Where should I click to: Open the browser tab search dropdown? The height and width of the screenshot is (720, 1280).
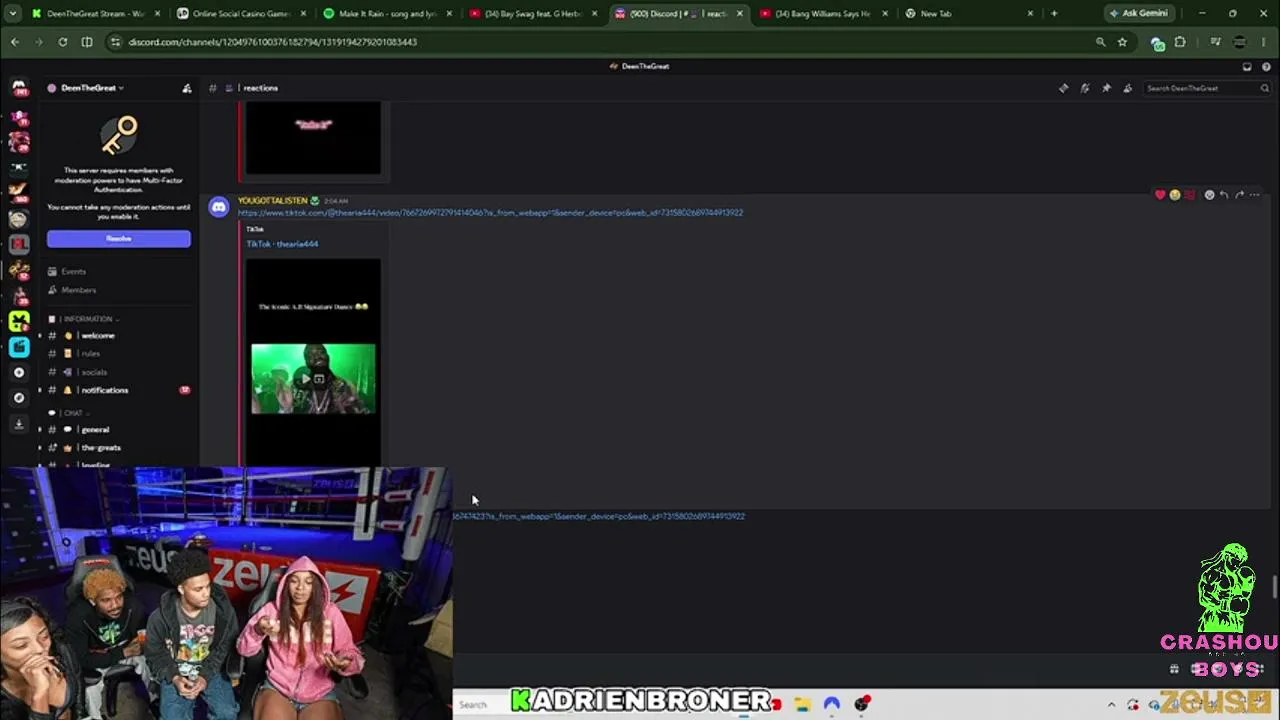pos(15,14)
